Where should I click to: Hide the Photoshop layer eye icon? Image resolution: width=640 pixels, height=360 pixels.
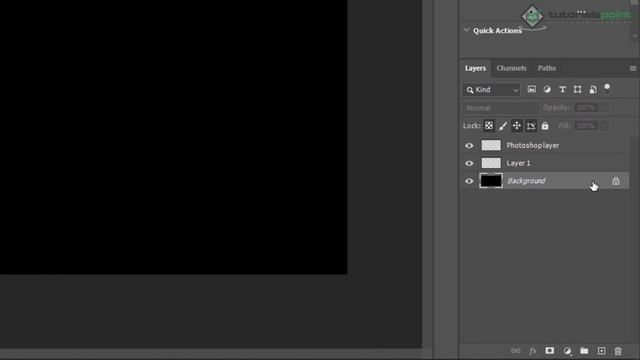(469, 145)
